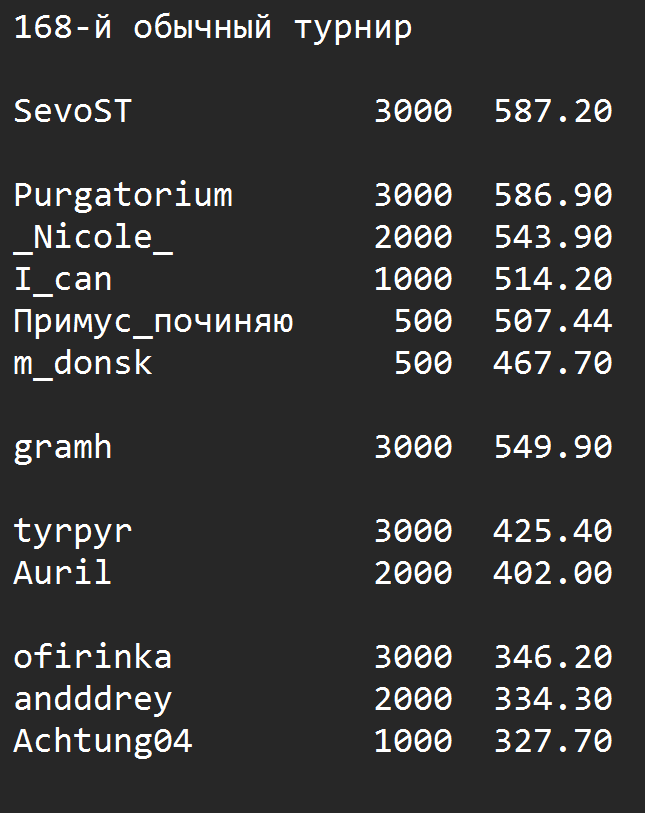Click the 514.20 score value
Viewport: 645px width, 813px height.
point(553,279)
